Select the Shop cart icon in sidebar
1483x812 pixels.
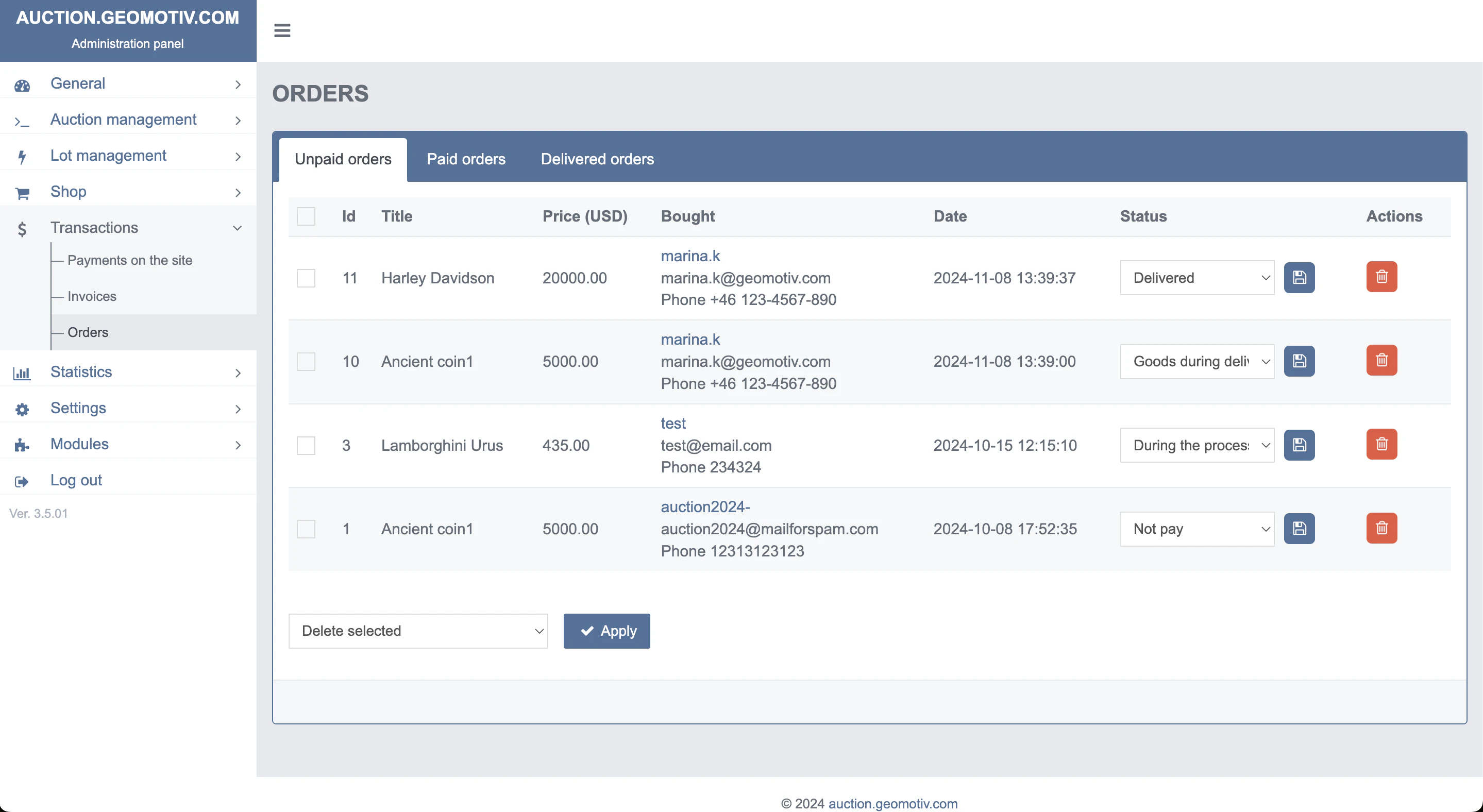click(x=22, y=192)
